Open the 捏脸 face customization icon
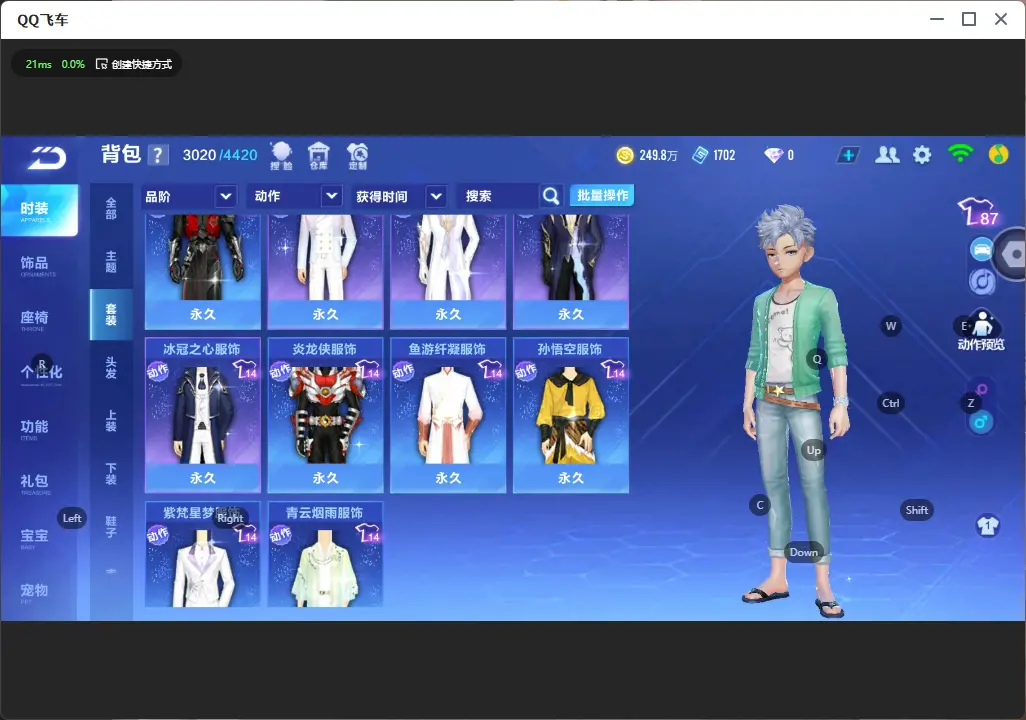The height and width of the screenshot is (720, 1026). coord(281,156)
